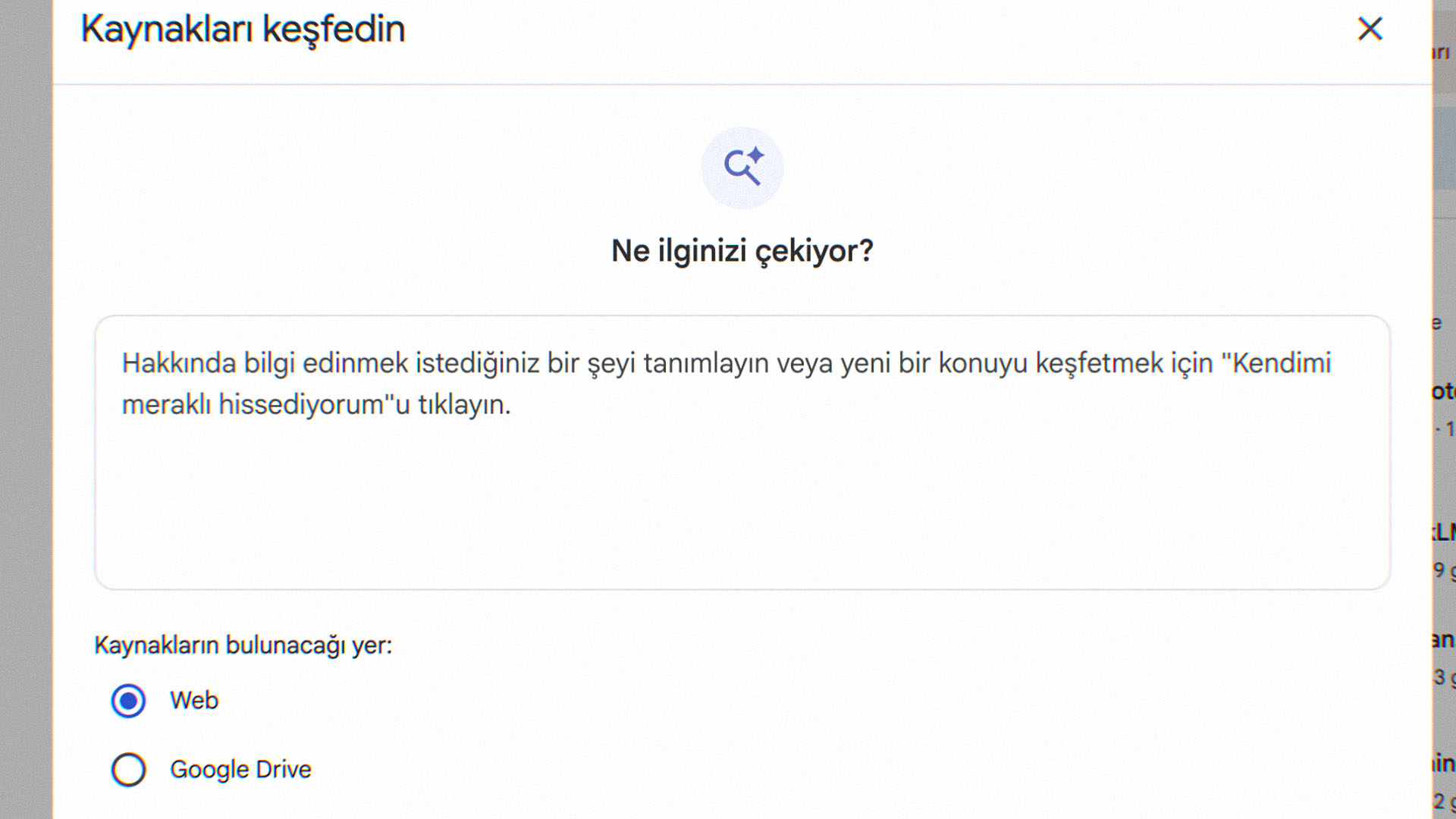
Task: Click the sparkle magnifier search icon
Action: [x=742, y=168]
